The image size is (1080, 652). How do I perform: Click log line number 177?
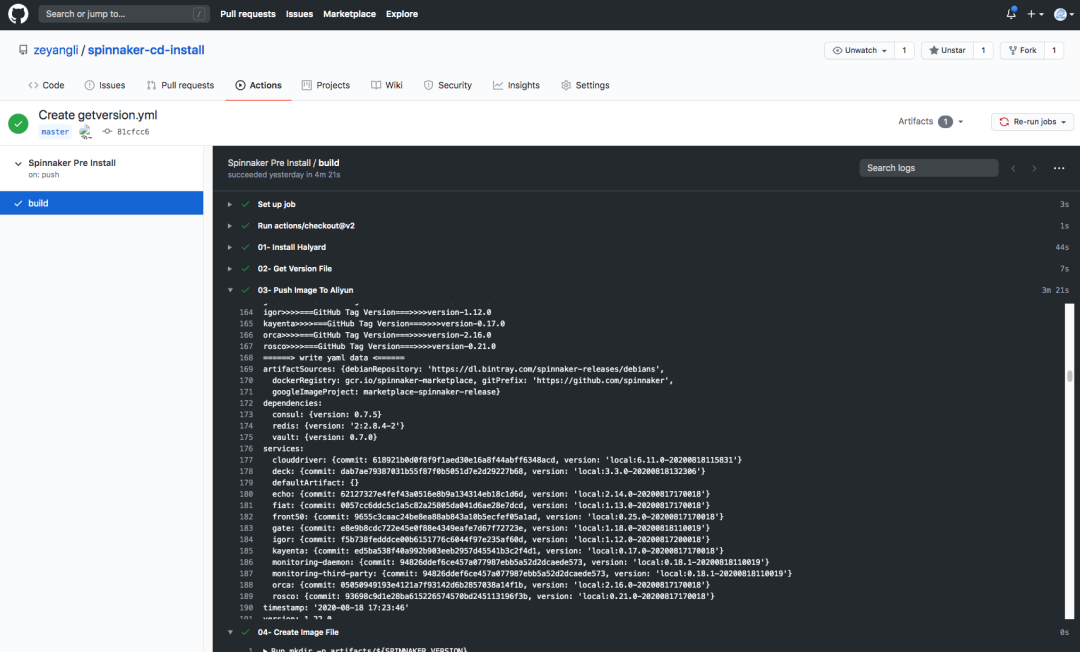click(x=246, y=460)
